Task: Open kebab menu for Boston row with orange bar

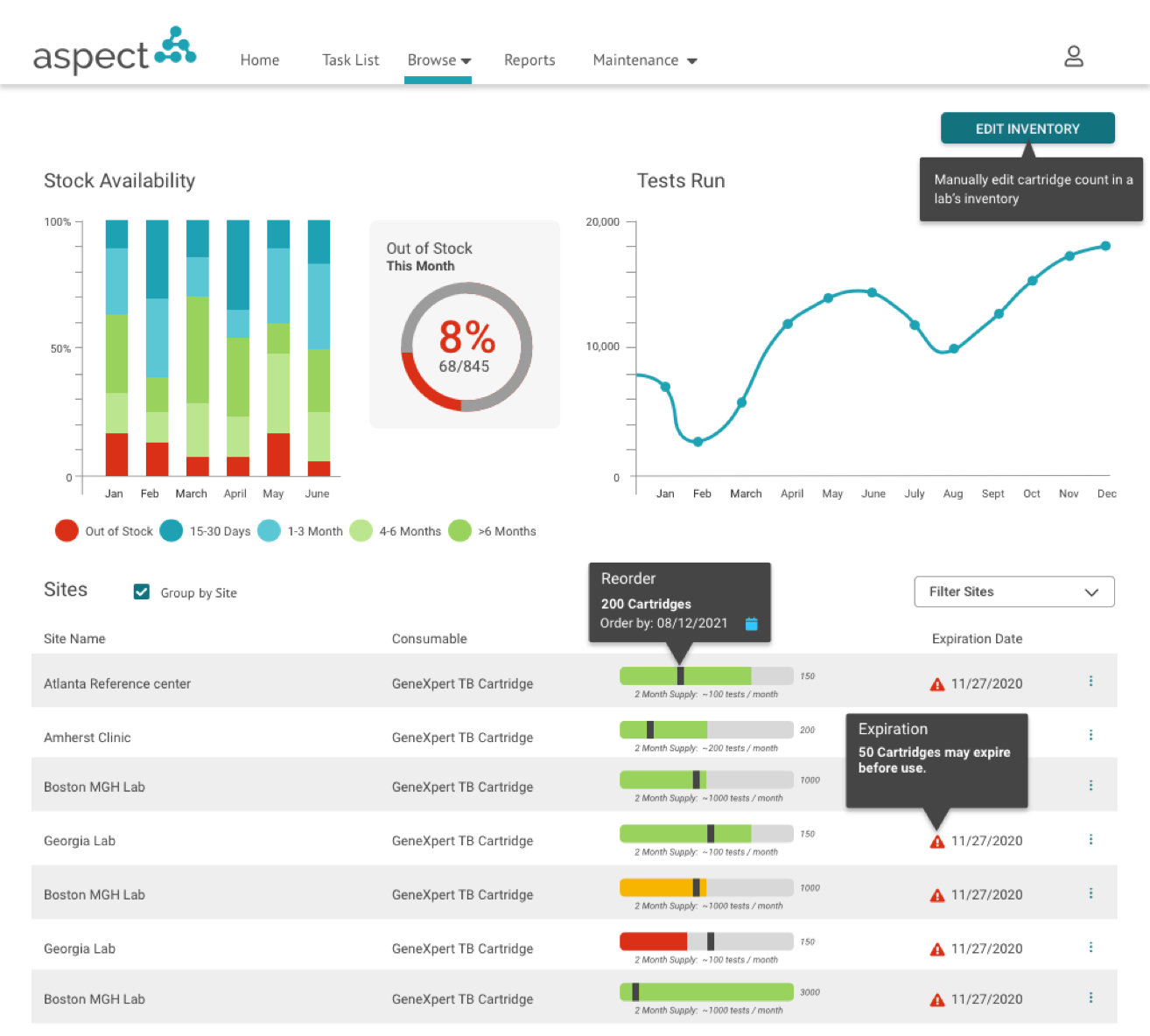Action: (x=1090, y=893)
